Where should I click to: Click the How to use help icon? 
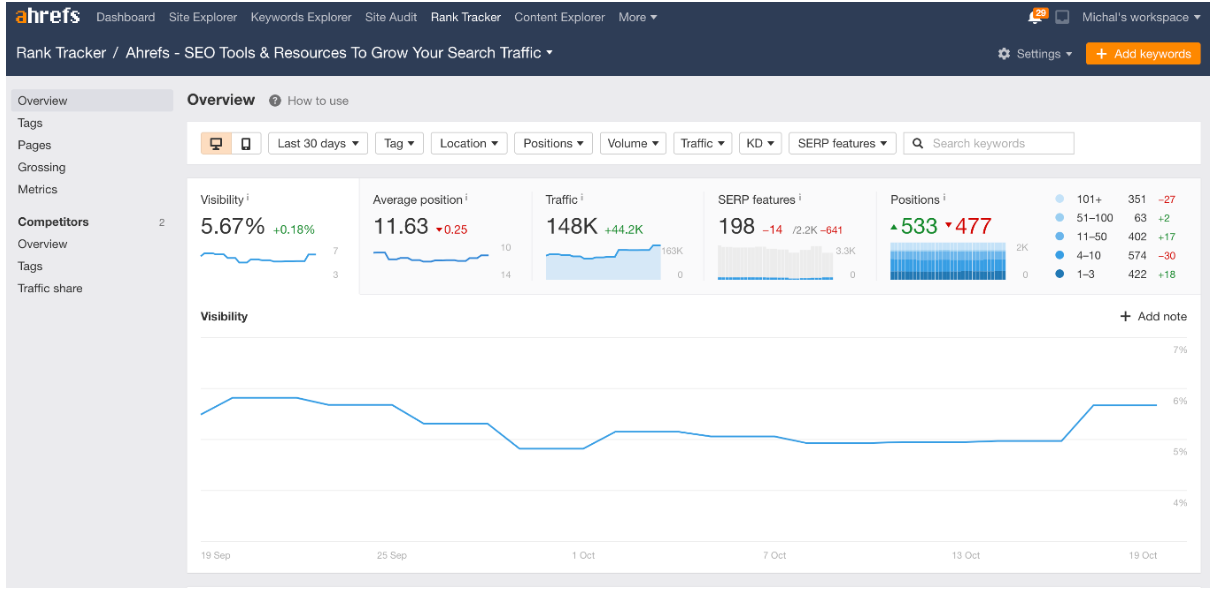(x=275, y=100)
